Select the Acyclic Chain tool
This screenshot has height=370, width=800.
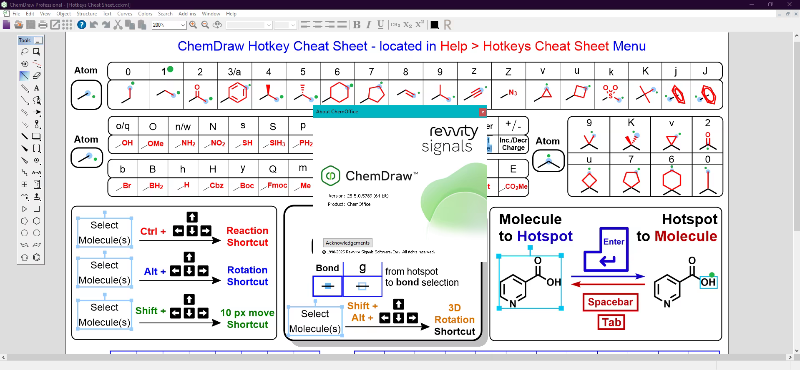coord(24,196)
